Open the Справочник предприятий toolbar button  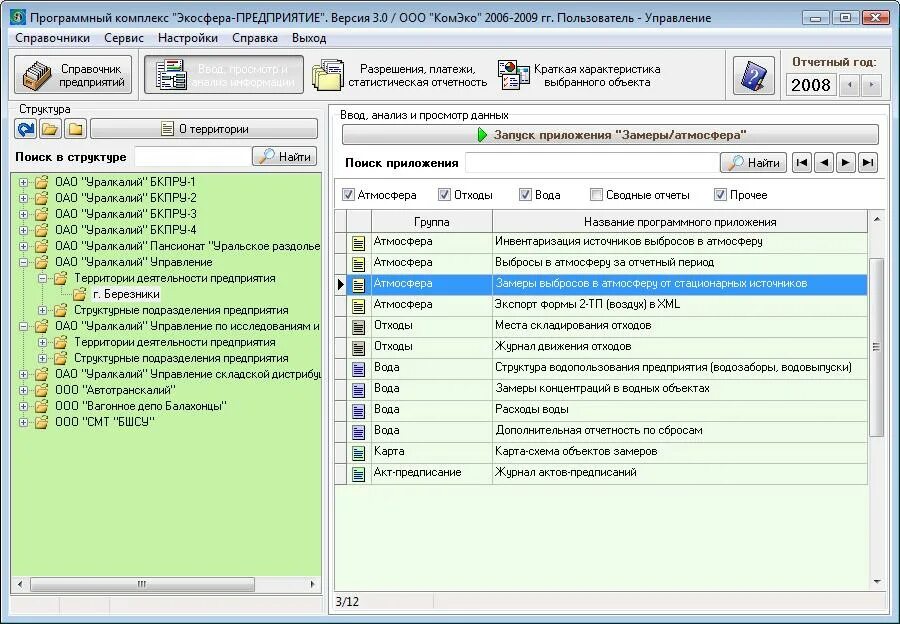pyautogui.click(x=73, y=75)
